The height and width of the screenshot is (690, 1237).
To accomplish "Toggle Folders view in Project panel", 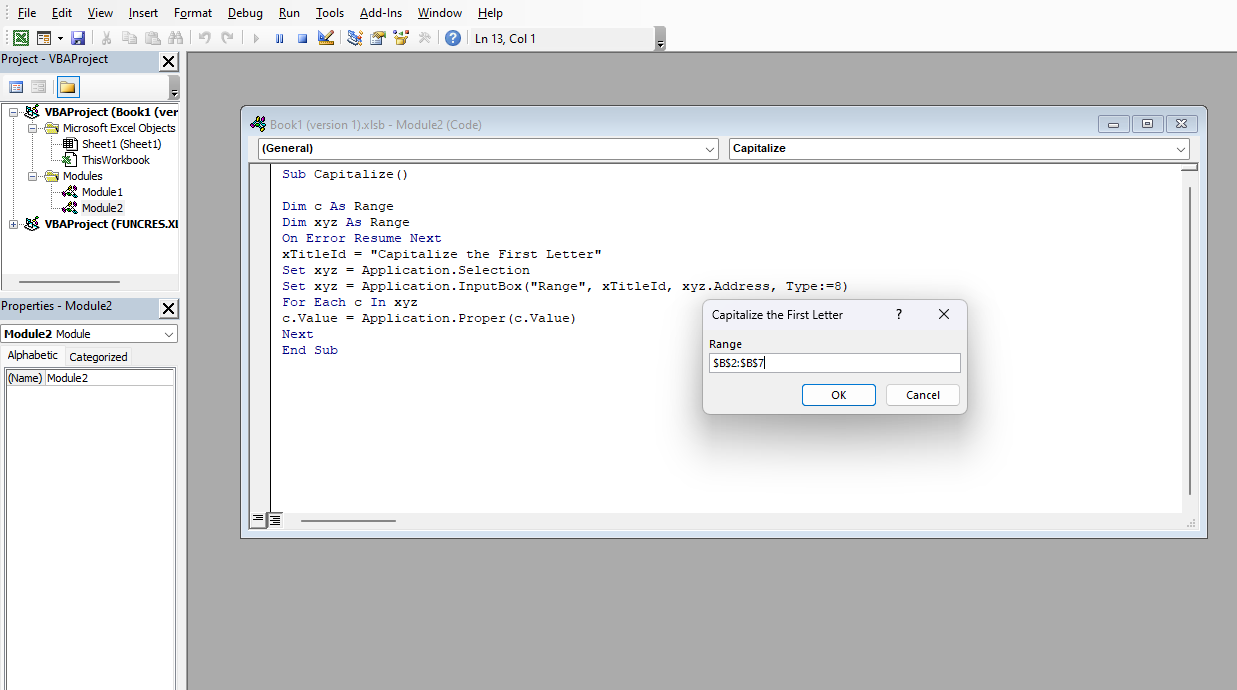I will [68, 87].
